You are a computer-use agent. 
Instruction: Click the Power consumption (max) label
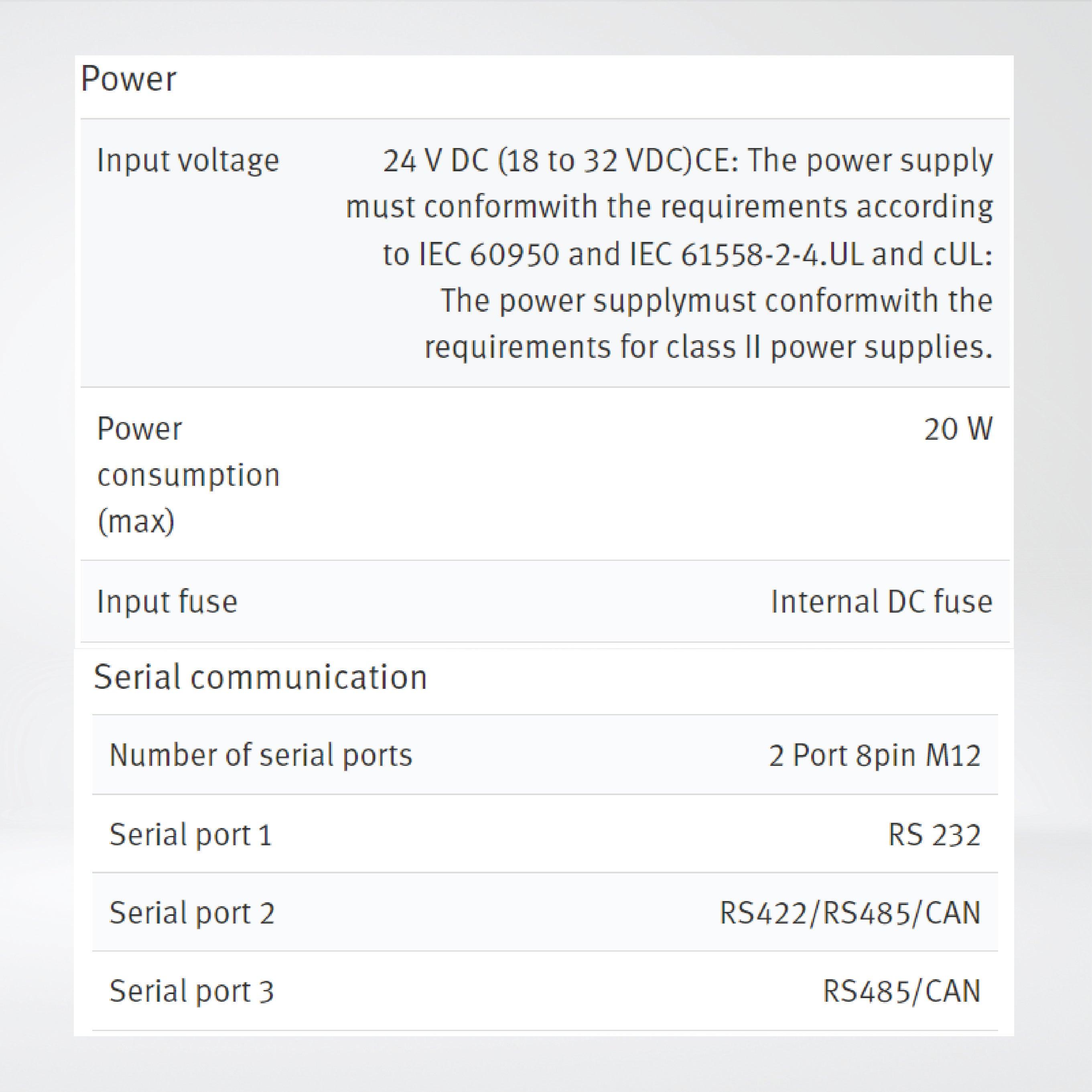pyautogui.click(x=188, y=475)
